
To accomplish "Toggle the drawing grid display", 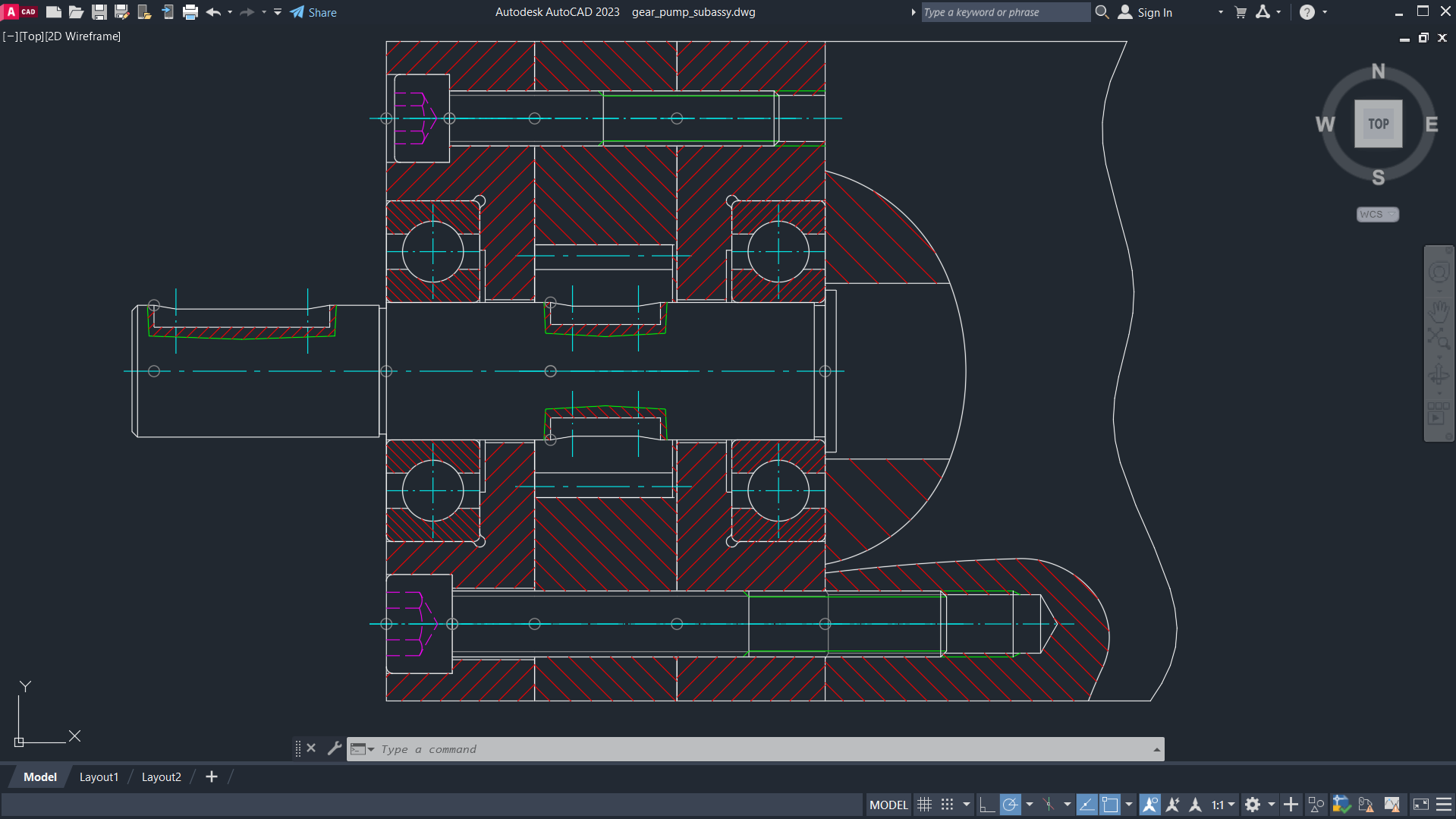I will coord(924,805).
